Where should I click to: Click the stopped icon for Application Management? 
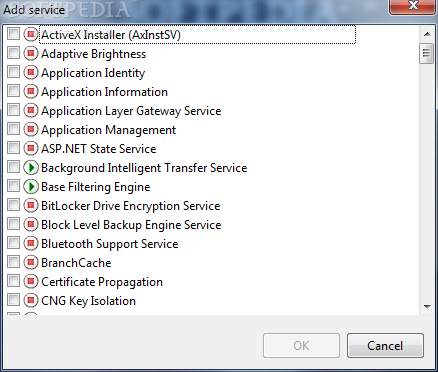(x=31, y=129)
